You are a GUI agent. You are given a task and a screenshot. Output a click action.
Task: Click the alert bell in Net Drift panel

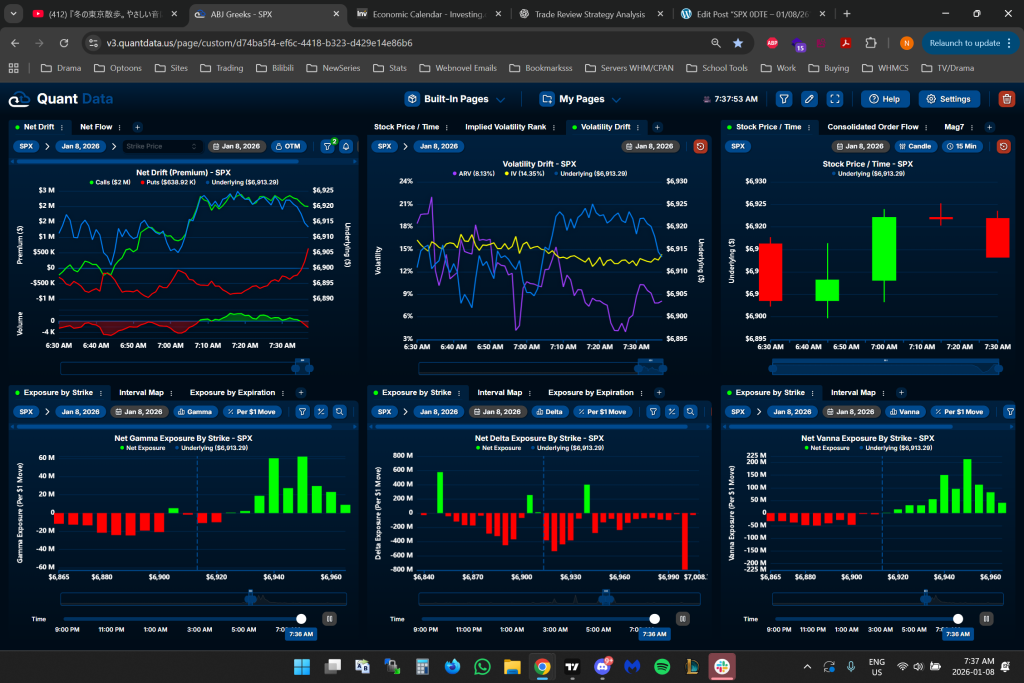click(346, 146)
